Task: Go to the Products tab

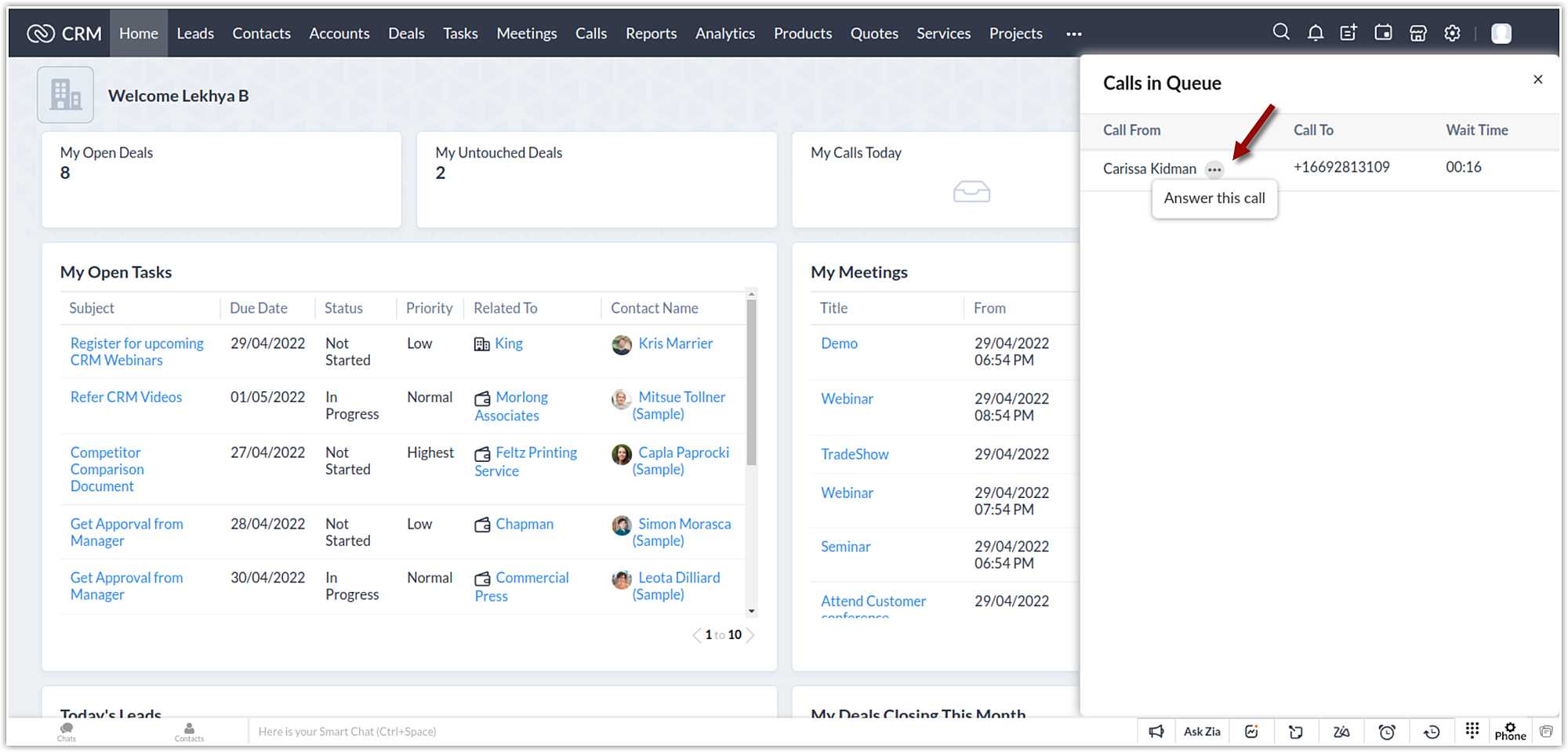Action: point(803,34)
